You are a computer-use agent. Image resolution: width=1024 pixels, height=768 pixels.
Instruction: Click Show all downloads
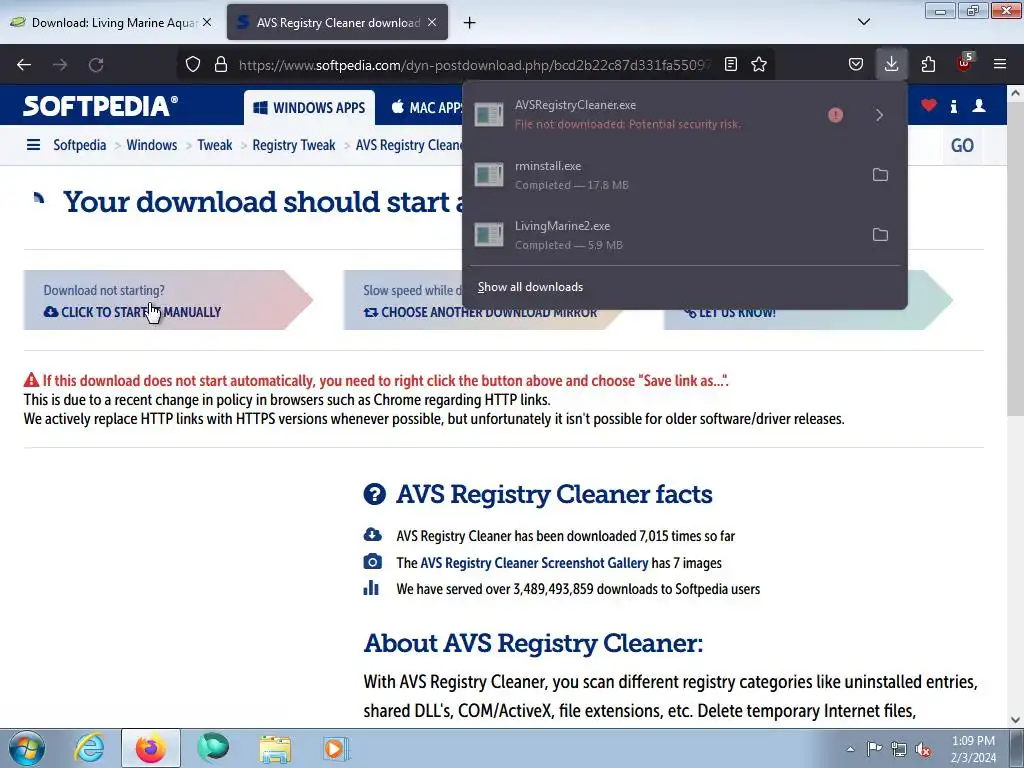point(530,287)
